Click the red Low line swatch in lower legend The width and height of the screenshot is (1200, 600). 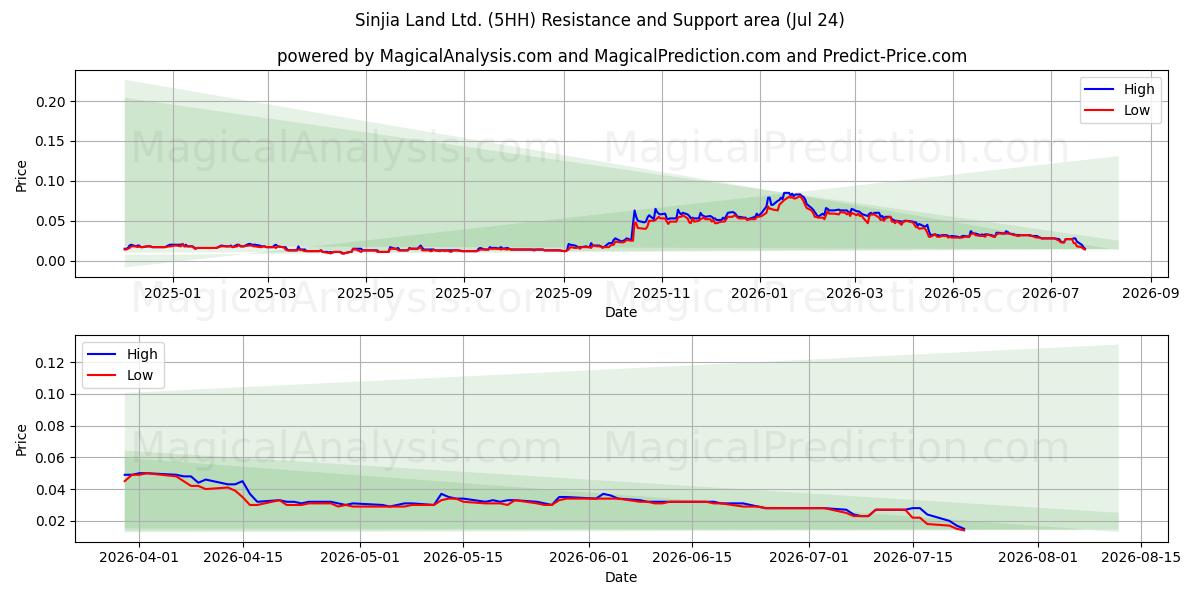coord(104,374)
